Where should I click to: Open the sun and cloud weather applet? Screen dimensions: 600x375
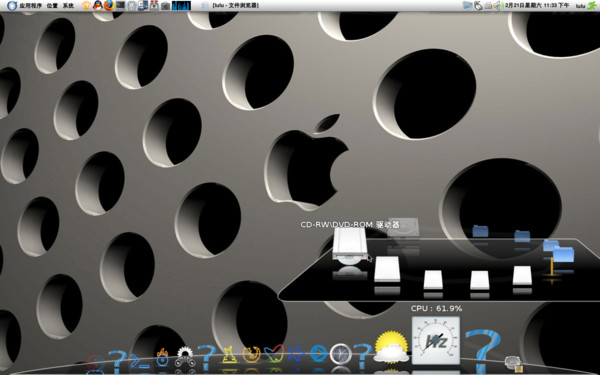[x=391, y=347]
